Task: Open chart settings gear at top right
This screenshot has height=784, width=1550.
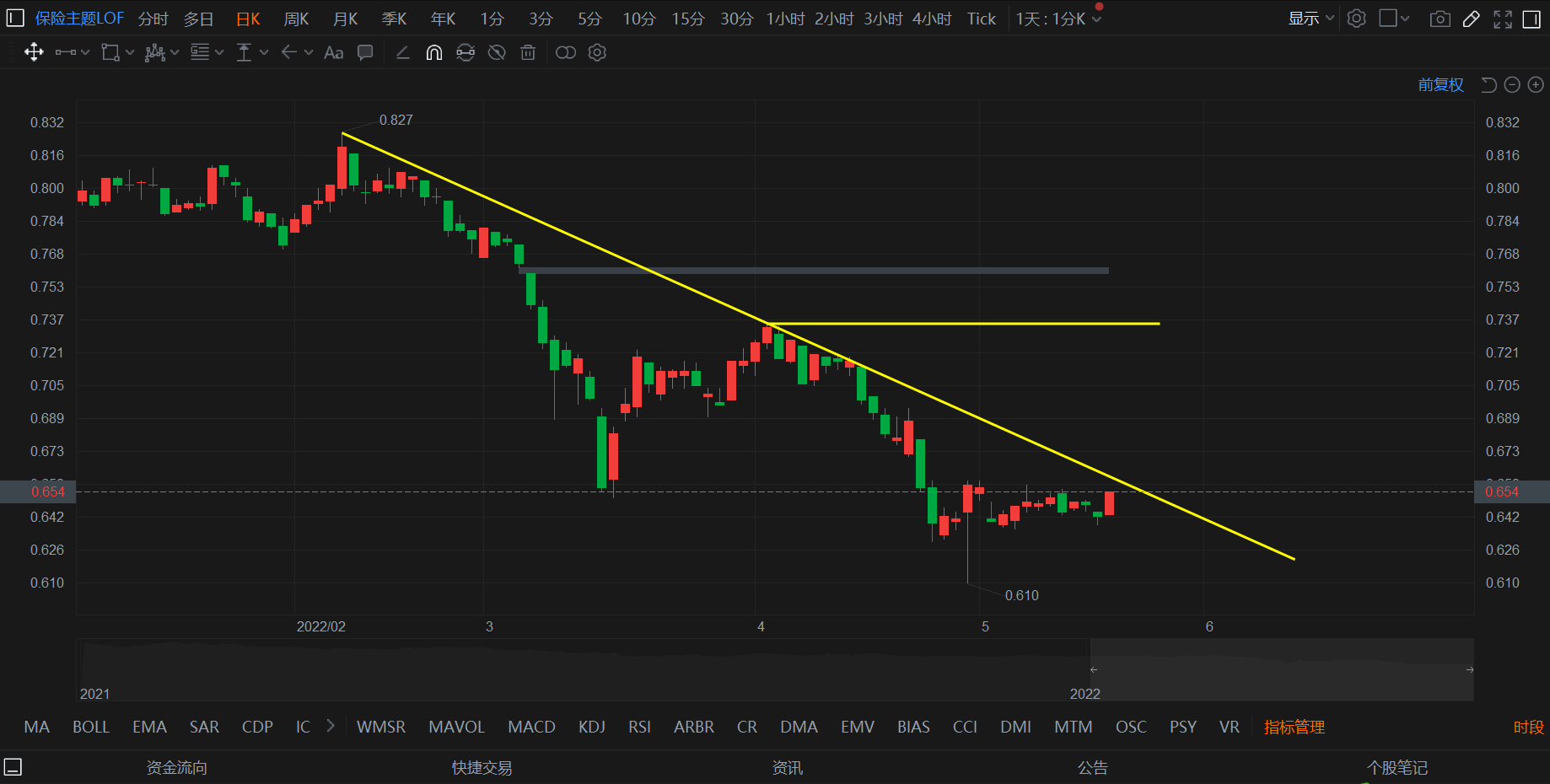Action: [x=1356, y=18]
